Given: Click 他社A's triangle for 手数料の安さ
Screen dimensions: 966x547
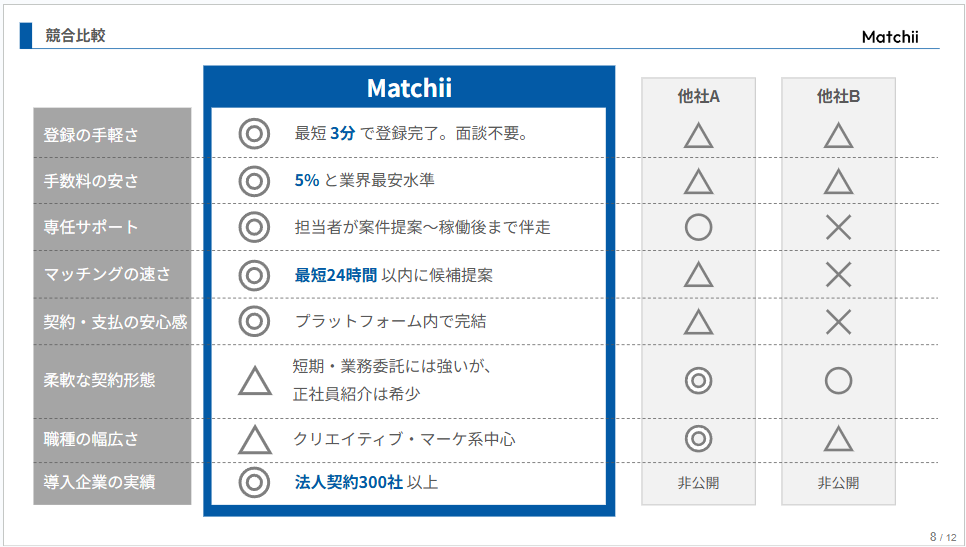Looking at the screenshot, I should click(x=698, y=182).
